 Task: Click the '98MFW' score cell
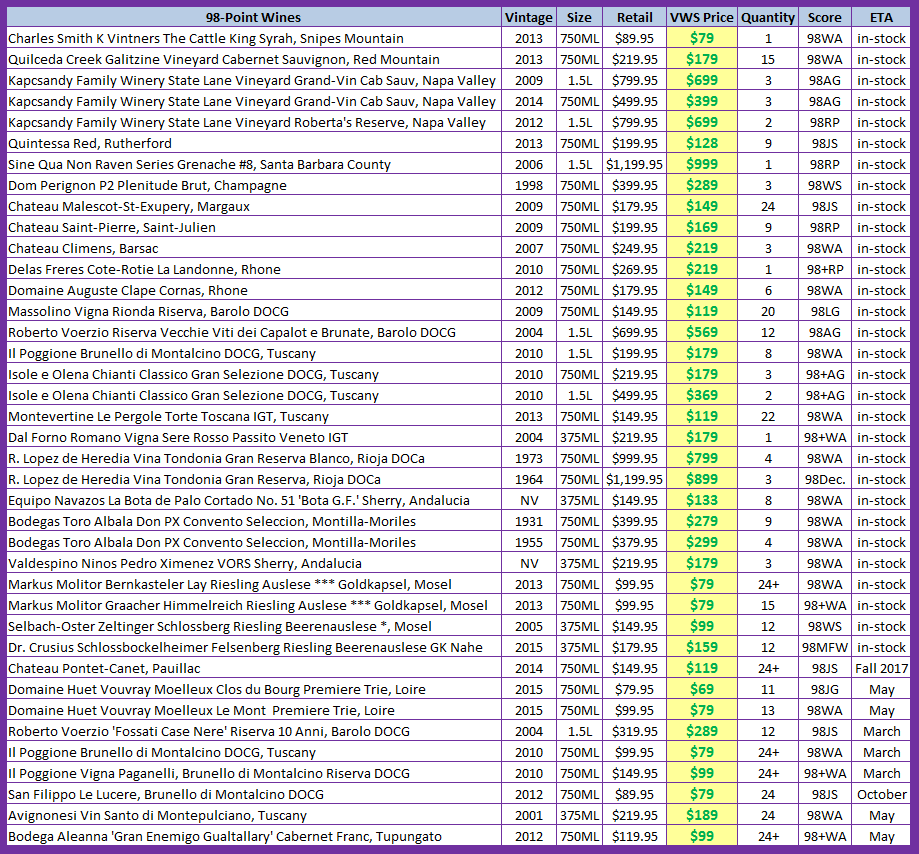[x=825, y=648]
